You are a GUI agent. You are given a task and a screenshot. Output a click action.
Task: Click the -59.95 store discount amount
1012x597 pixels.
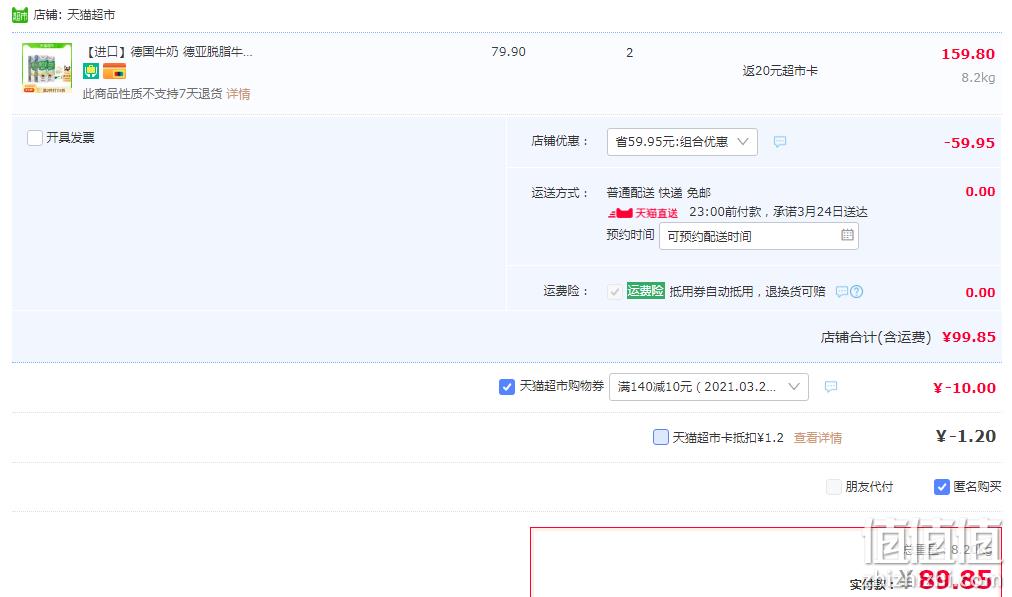(x=969, y=143)
